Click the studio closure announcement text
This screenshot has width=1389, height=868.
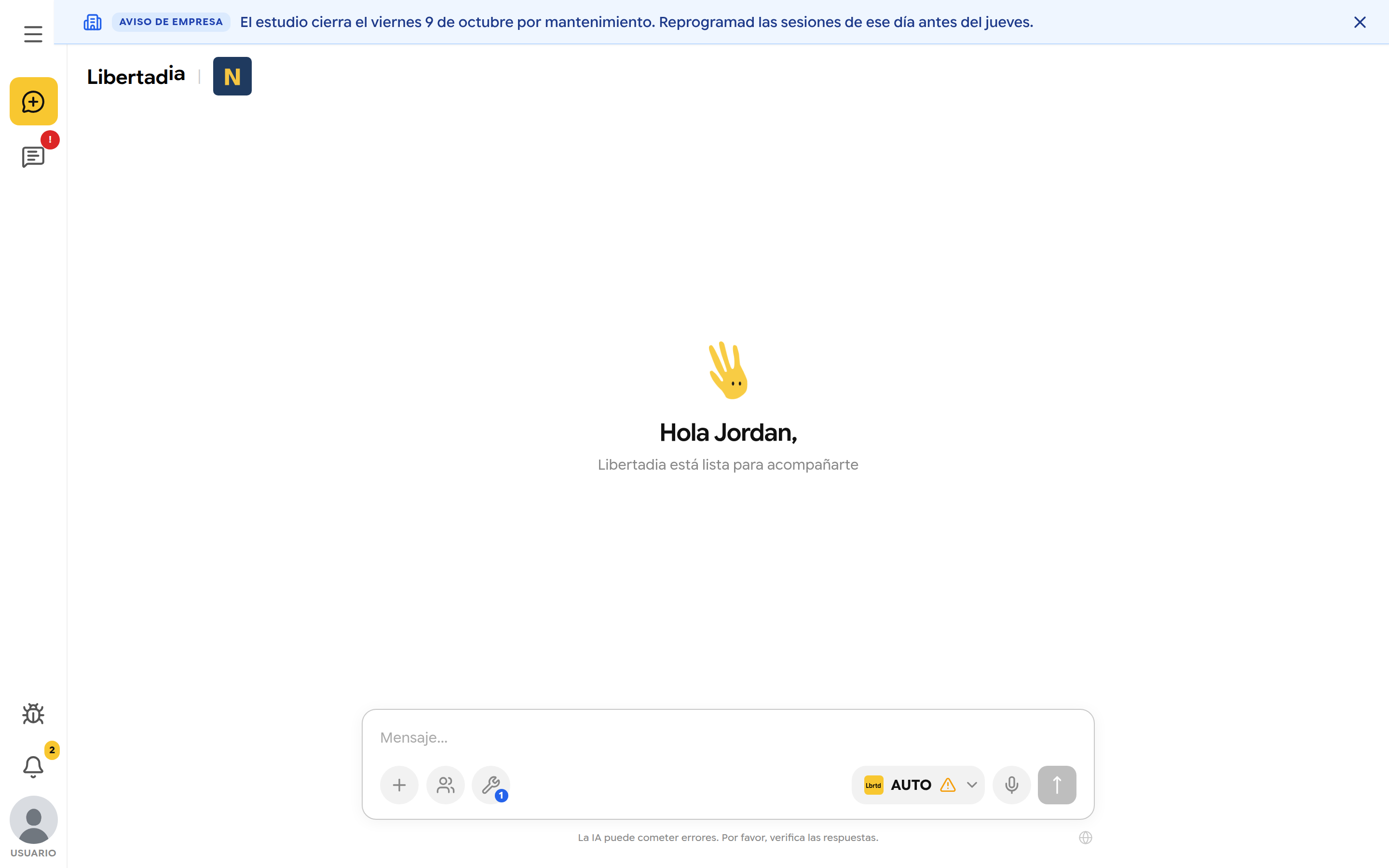pos(637,22)
